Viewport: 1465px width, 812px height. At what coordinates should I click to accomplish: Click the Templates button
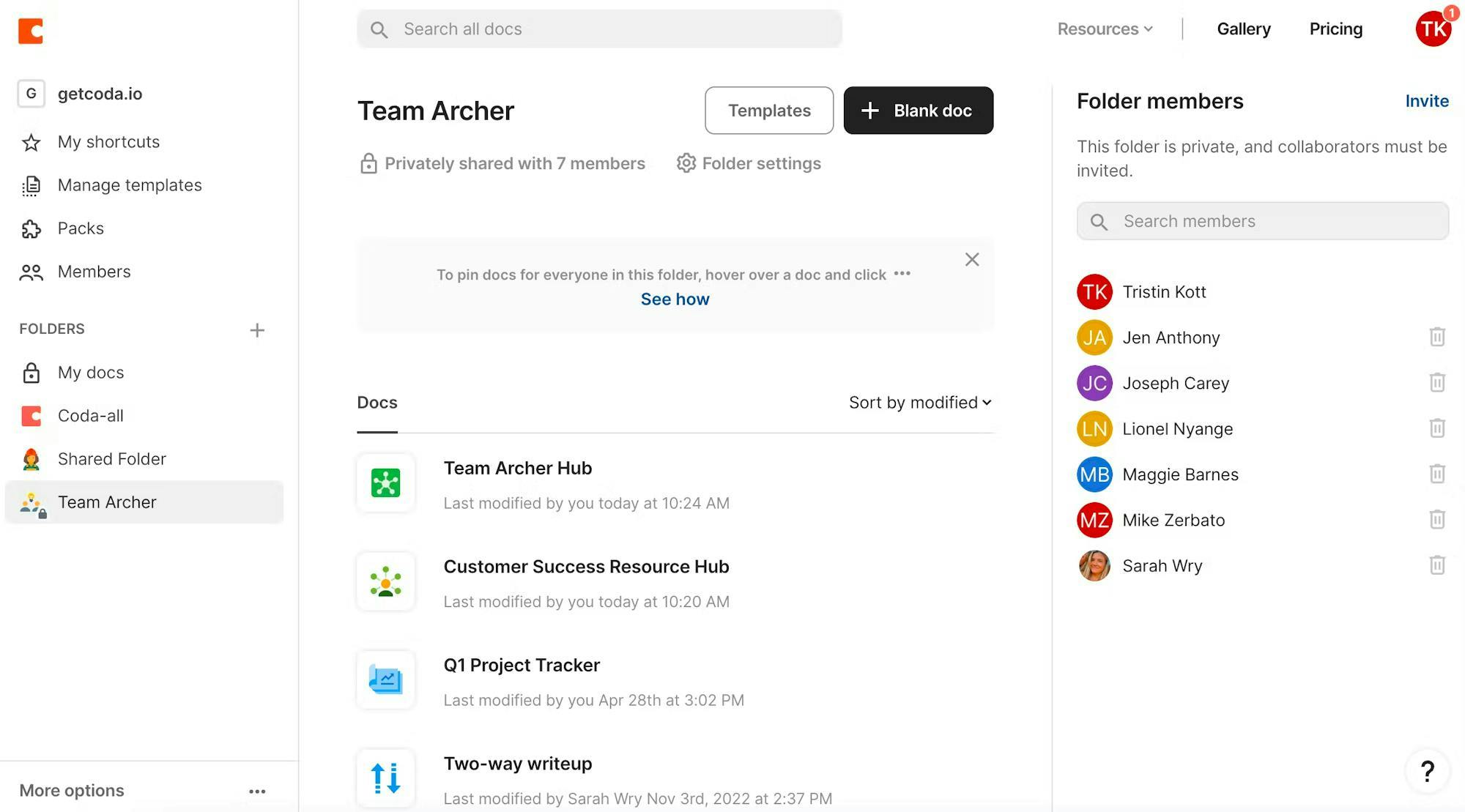(x=769, y=111)
